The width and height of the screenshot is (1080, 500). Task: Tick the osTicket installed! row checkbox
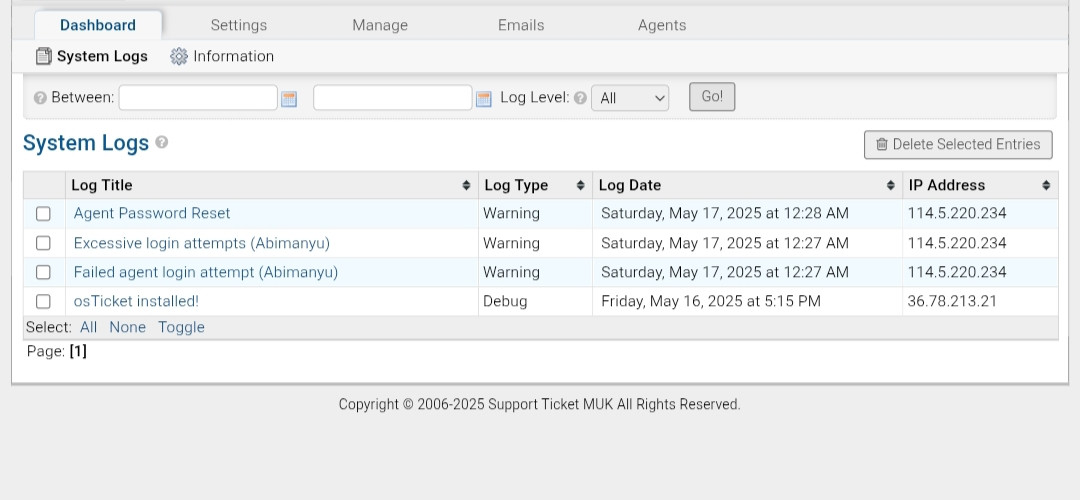(43, 301)
